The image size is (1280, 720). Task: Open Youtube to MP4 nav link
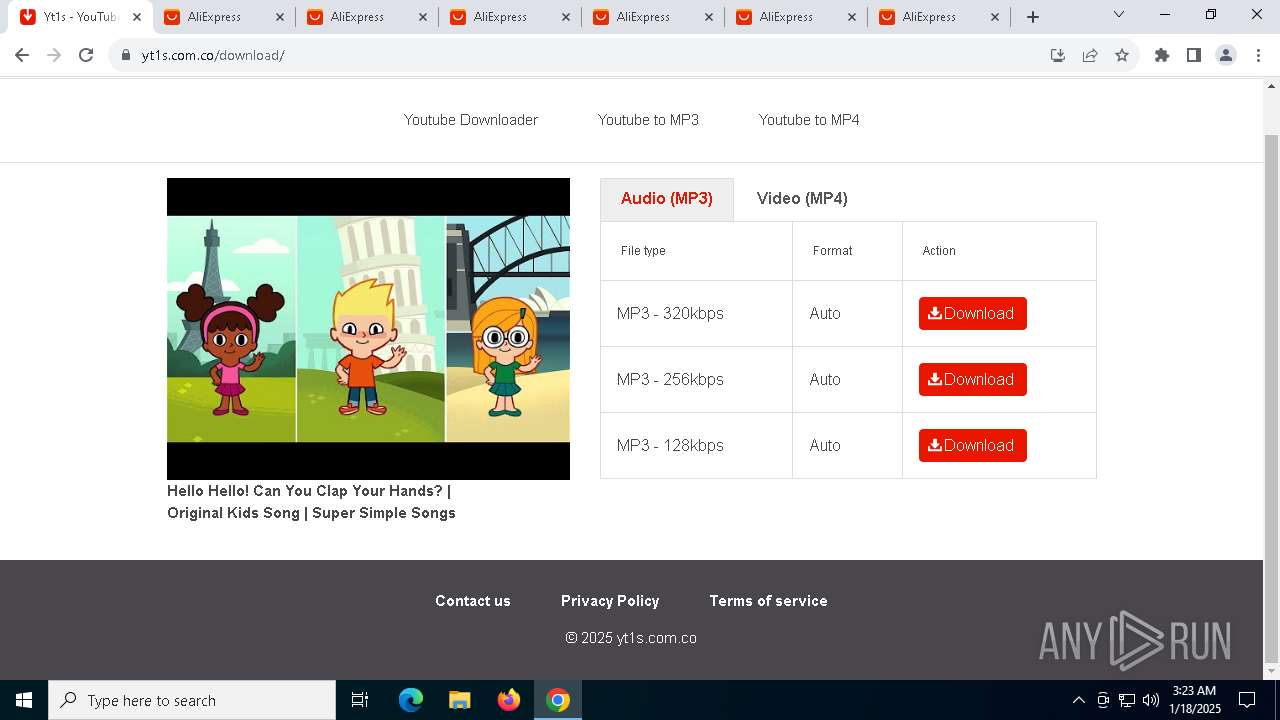[x=809, y=120]
